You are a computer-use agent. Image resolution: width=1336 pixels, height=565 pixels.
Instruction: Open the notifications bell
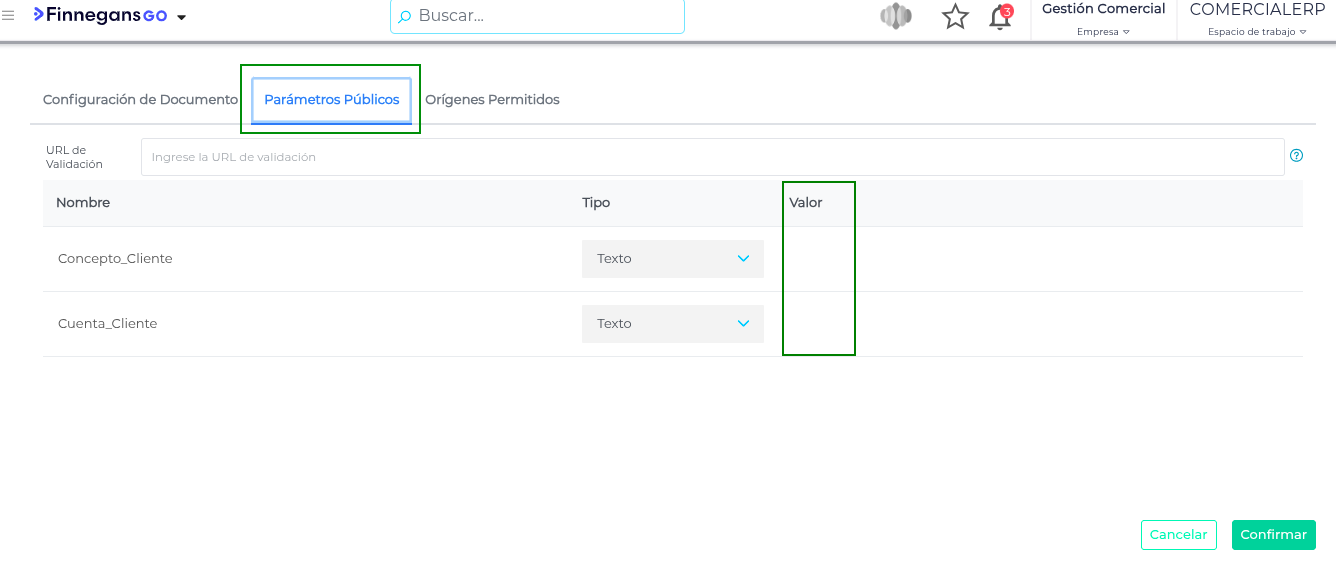click(x=999, y=18)
